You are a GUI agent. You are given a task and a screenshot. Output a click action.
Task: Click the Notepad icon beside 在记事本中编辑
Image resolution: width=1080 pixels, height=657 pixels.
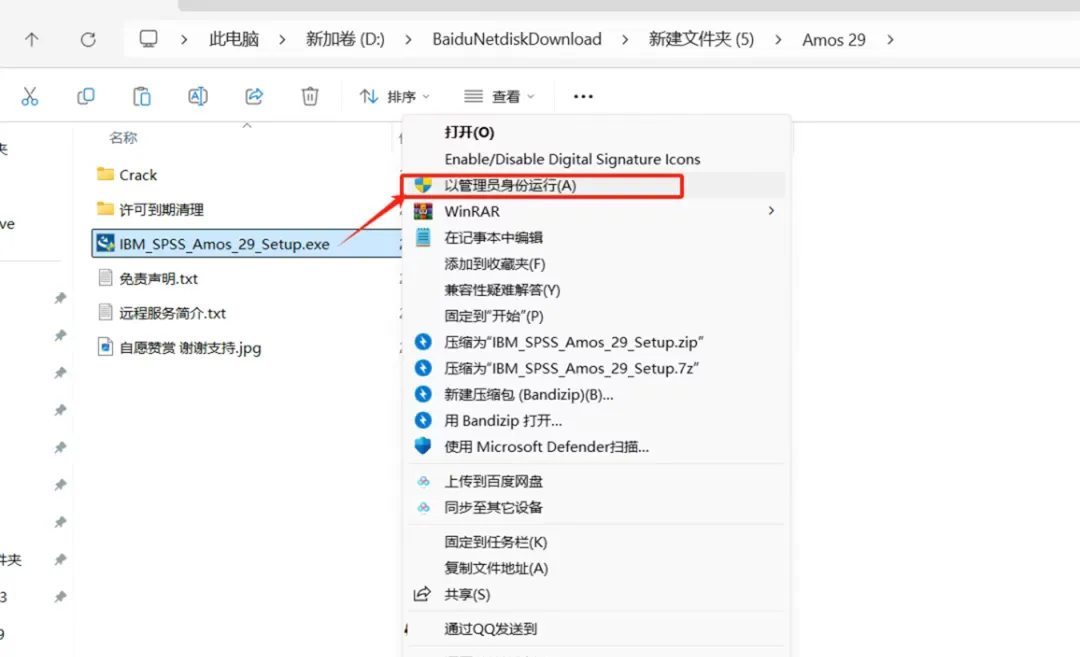point(423,238)
